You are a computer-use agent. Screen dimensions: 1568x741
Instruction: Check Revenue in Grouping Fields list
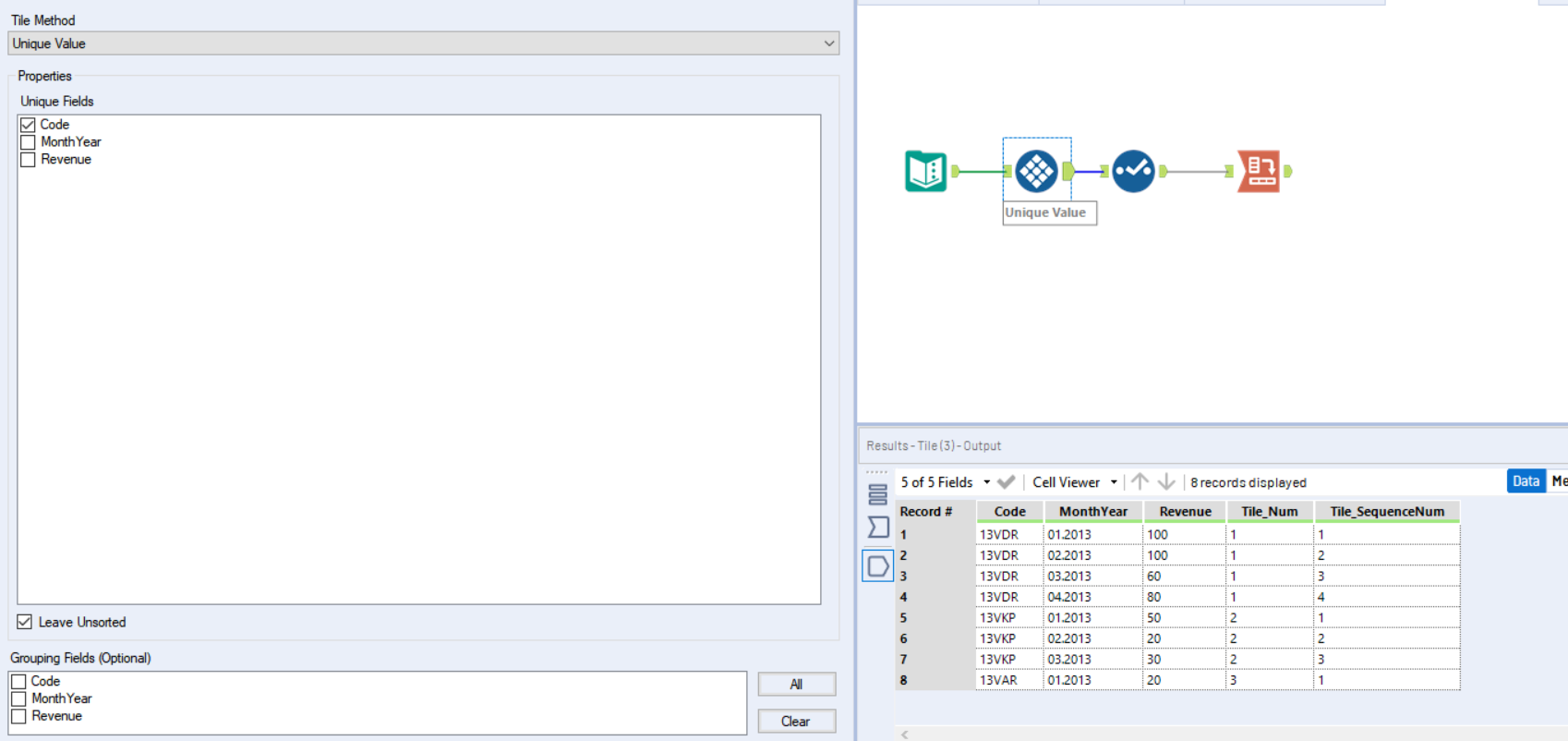point(18,716)
